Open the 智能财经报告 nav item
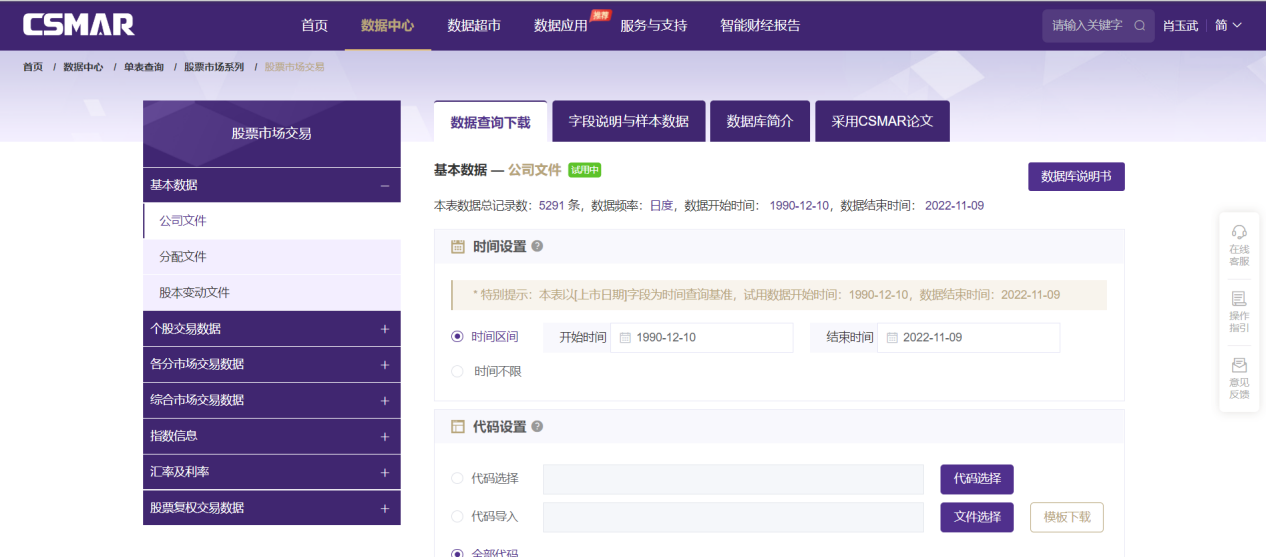The height and width of the screenshot is (557, 1266). tap(760, 26)
